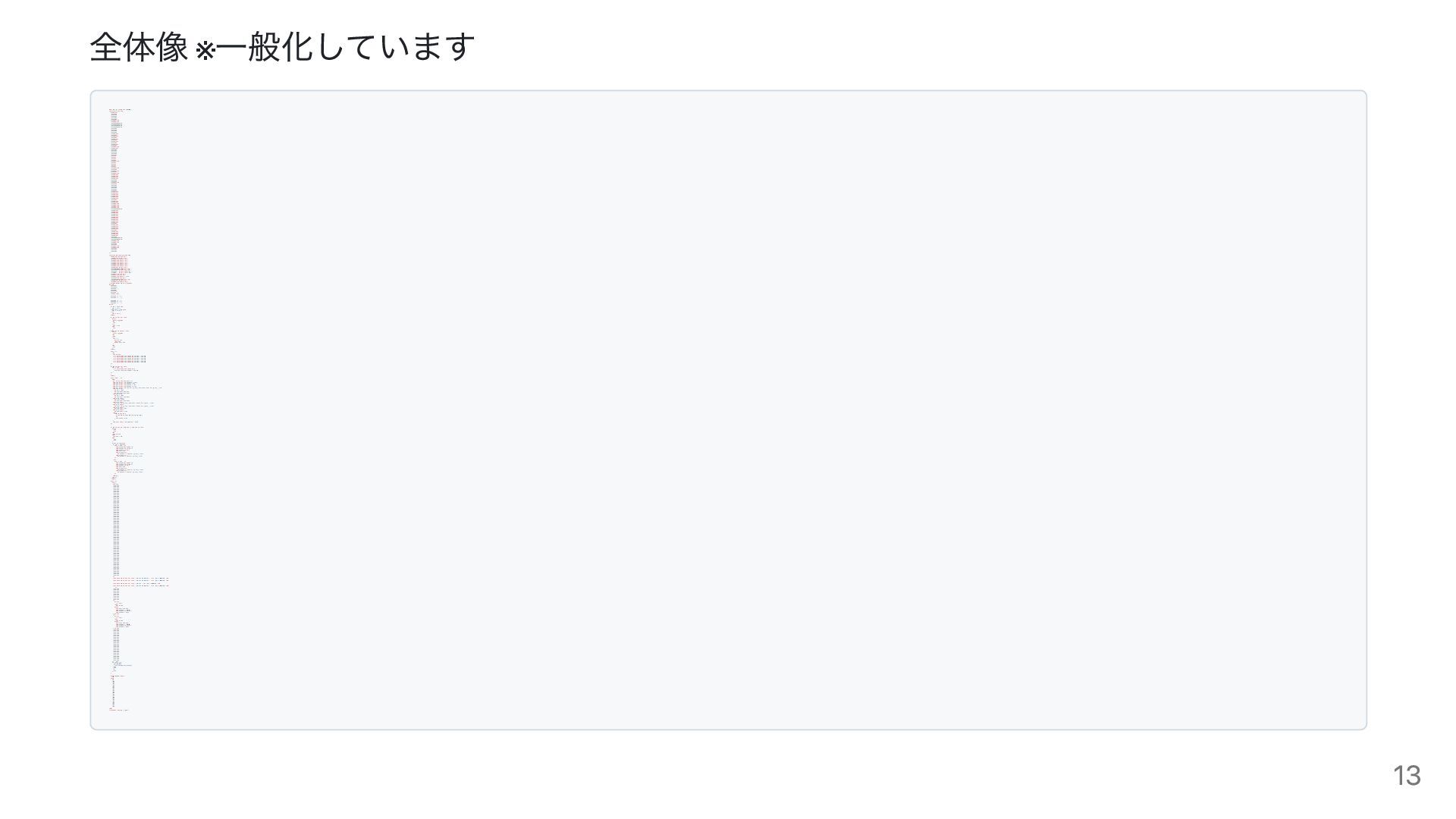This screenshot has height=819, width=1456.
Task: Click the 像 character in the title
Action: pyautogui.click(x=172, y=47)
